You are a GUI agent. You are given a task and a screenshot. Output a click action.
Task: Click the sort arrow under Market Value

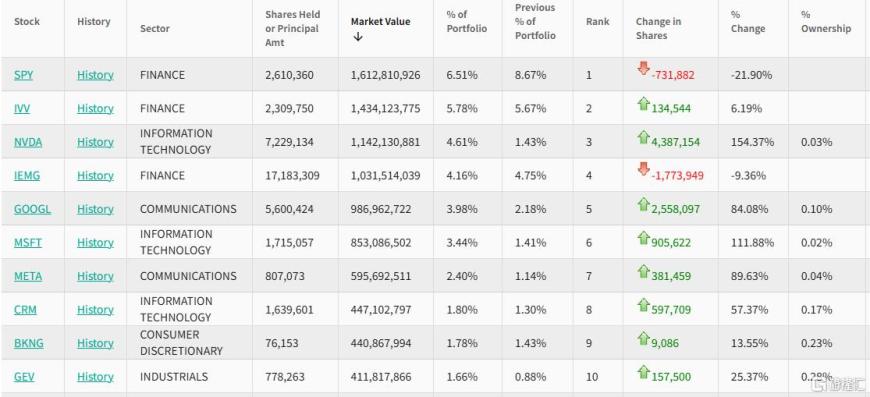[358, 37]
